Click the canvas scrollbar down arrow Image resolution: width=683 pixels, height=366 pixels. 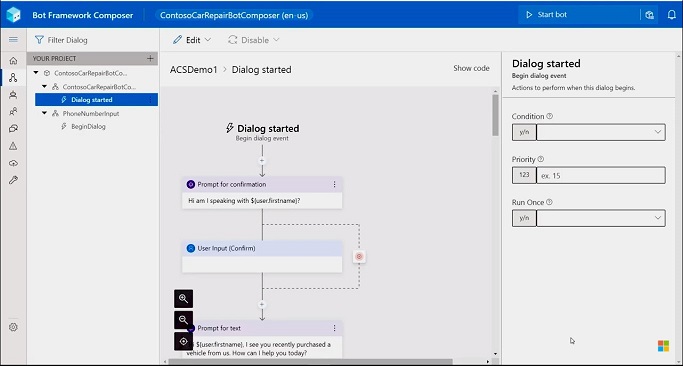(496, 354)
